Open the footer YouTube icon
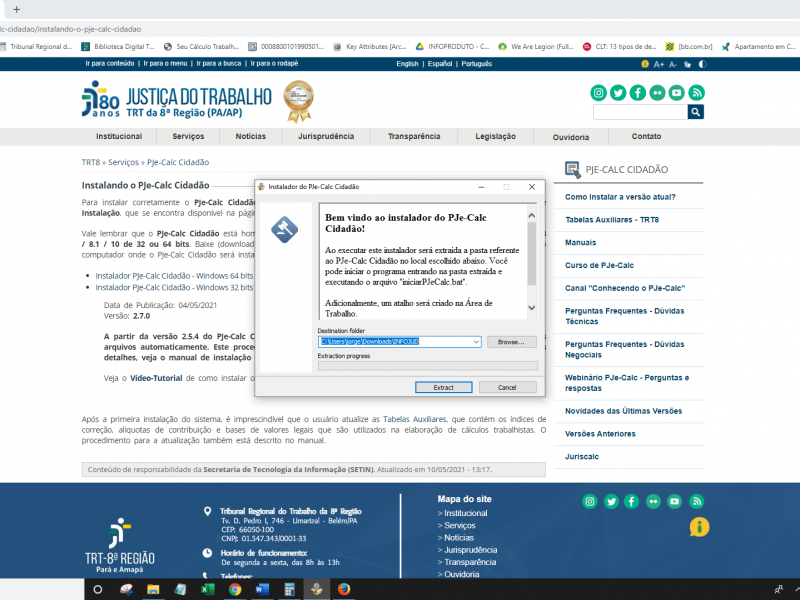This screenshot has width=800, height=600. click(x=674, y=502)
